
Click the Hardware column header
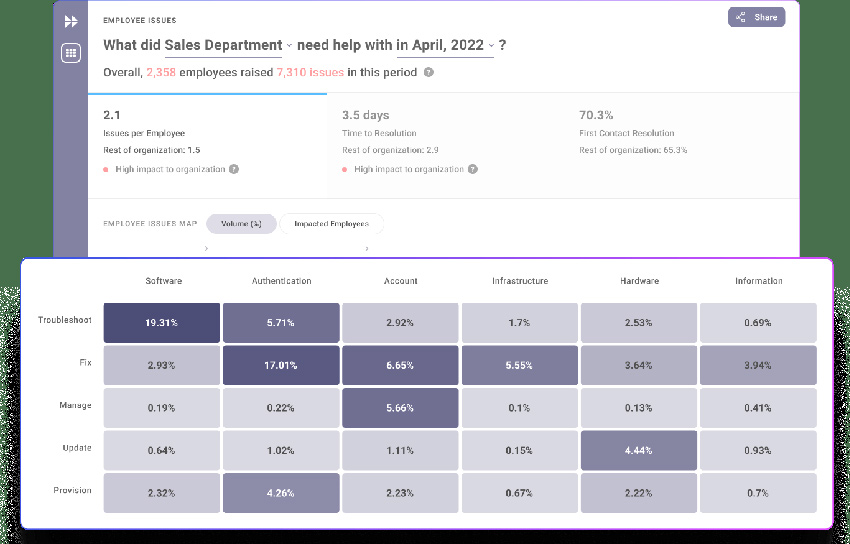tap(639, 281)
